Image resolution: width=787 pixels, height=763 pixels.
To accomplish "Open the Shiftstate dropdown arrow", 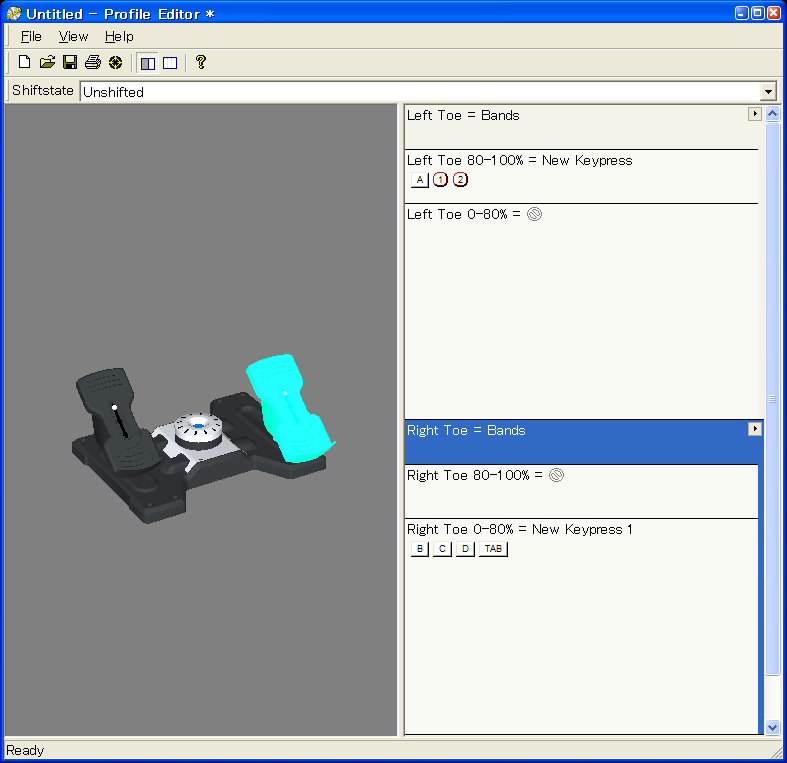I will pos(768,92).
